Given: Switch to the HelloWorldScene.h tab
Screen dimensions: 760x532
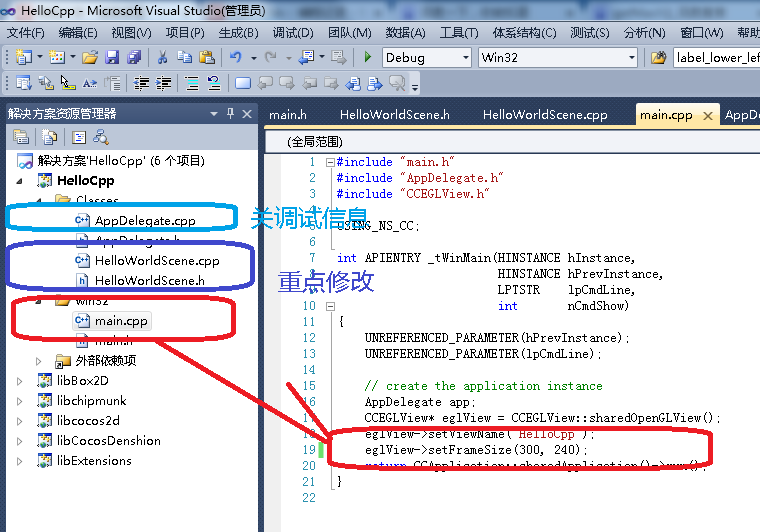Looking at the screenshot, I should [x=395, y=115].
